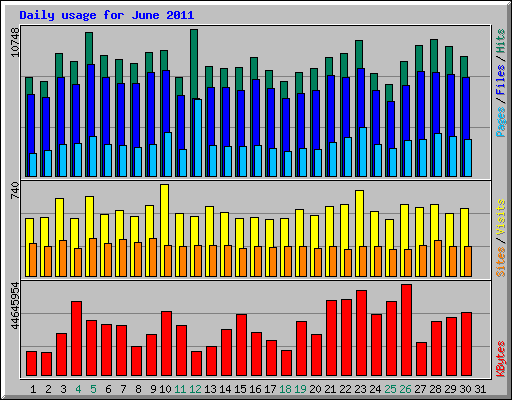Screen dimensions: 512x400
Task: Click day 23 on the x-axis
Action: [x=360, y=389]
